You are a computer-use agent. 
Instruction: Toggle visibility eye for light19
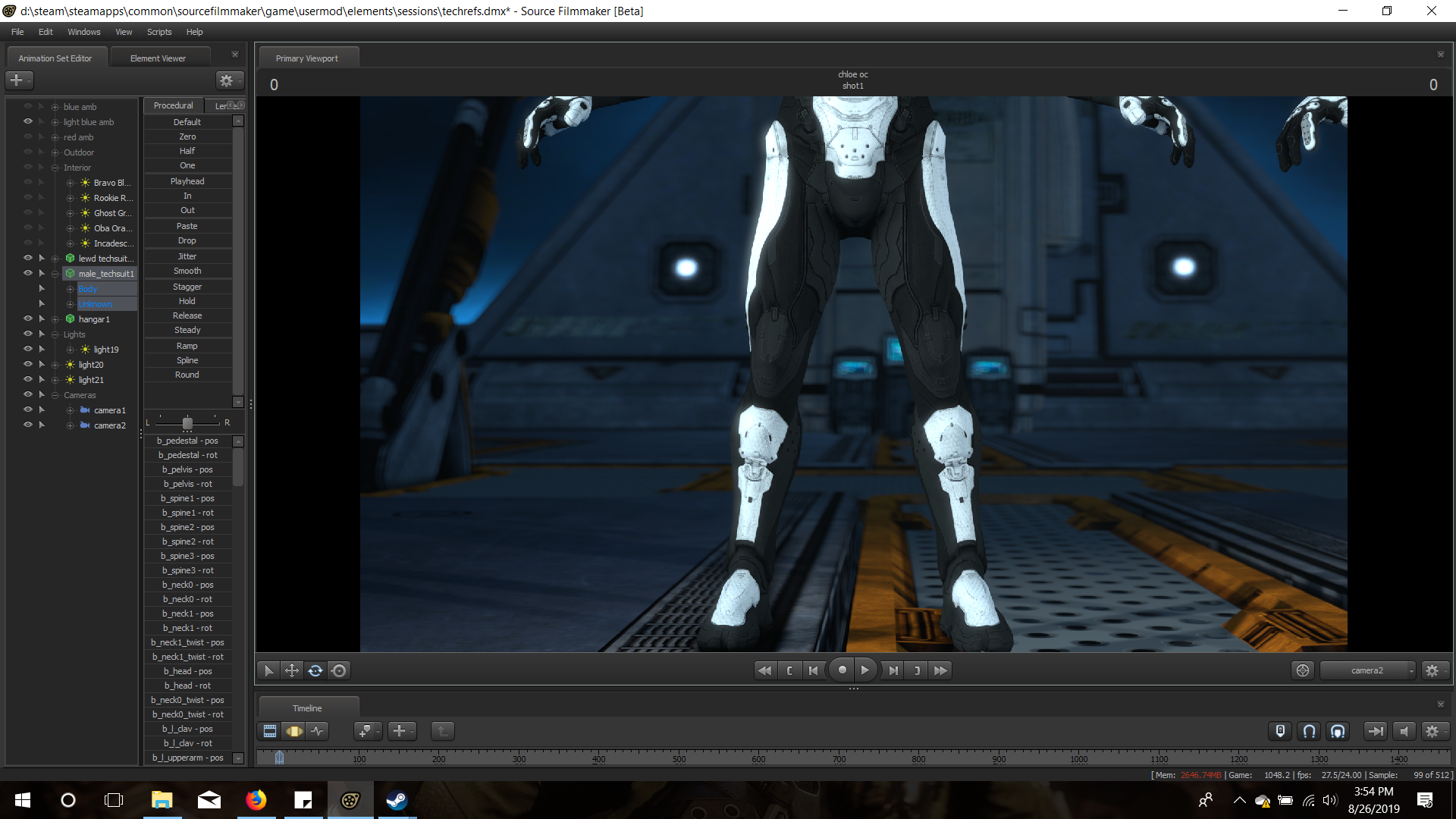pyautogui.click(x=28, y=349)
